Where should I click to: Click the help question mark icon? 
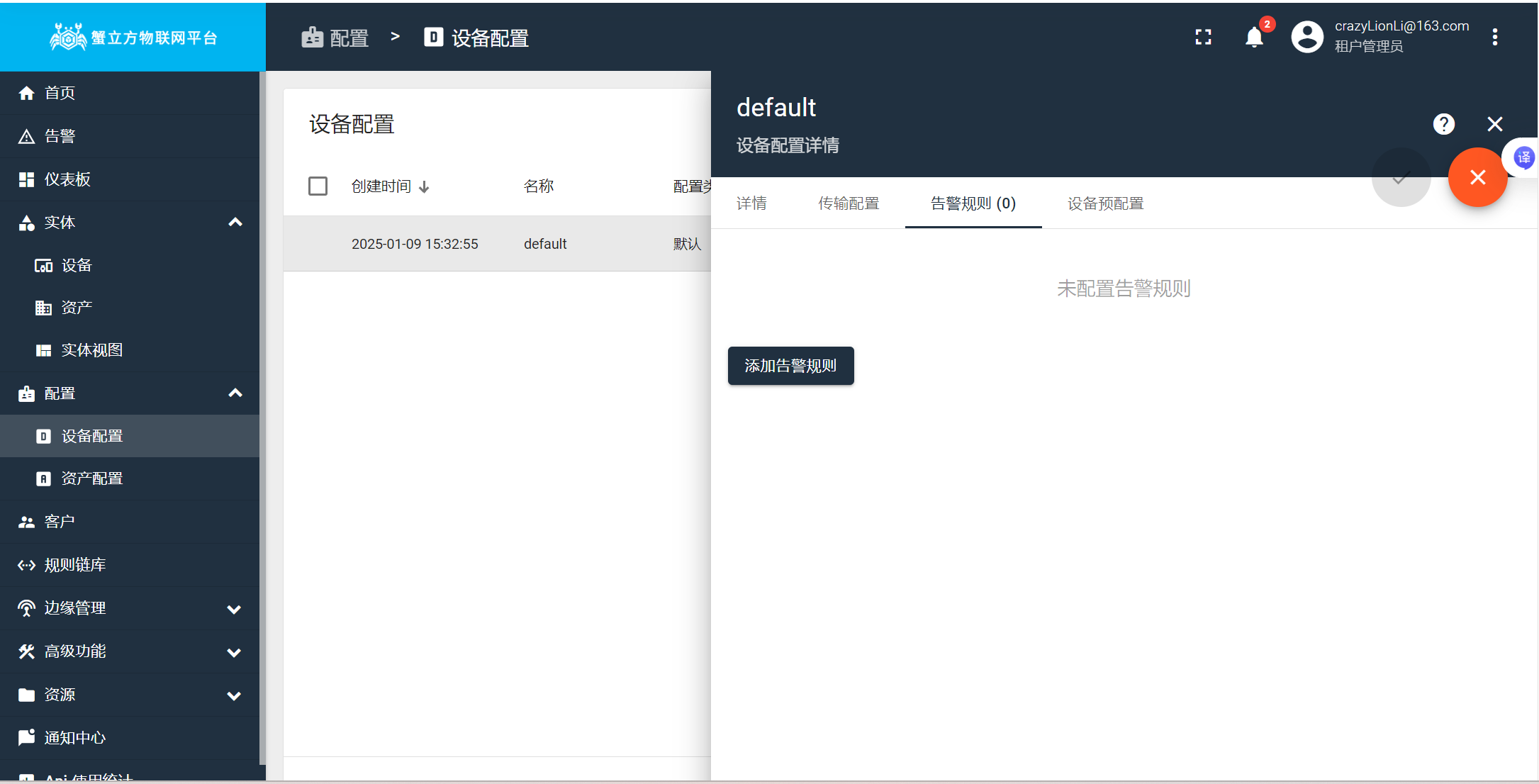[x=1444, y=124]
